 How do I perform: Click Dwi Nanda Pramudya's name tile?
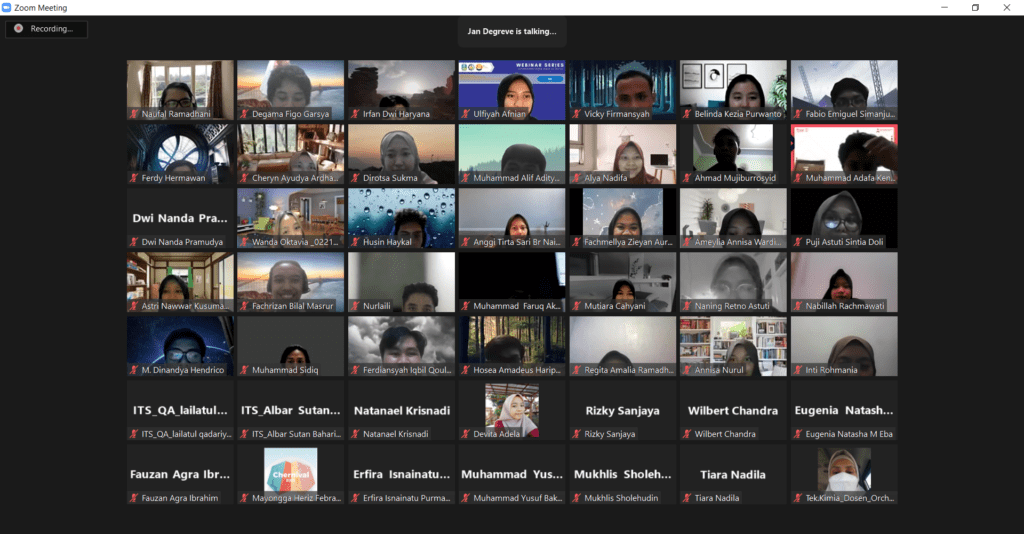180,218
